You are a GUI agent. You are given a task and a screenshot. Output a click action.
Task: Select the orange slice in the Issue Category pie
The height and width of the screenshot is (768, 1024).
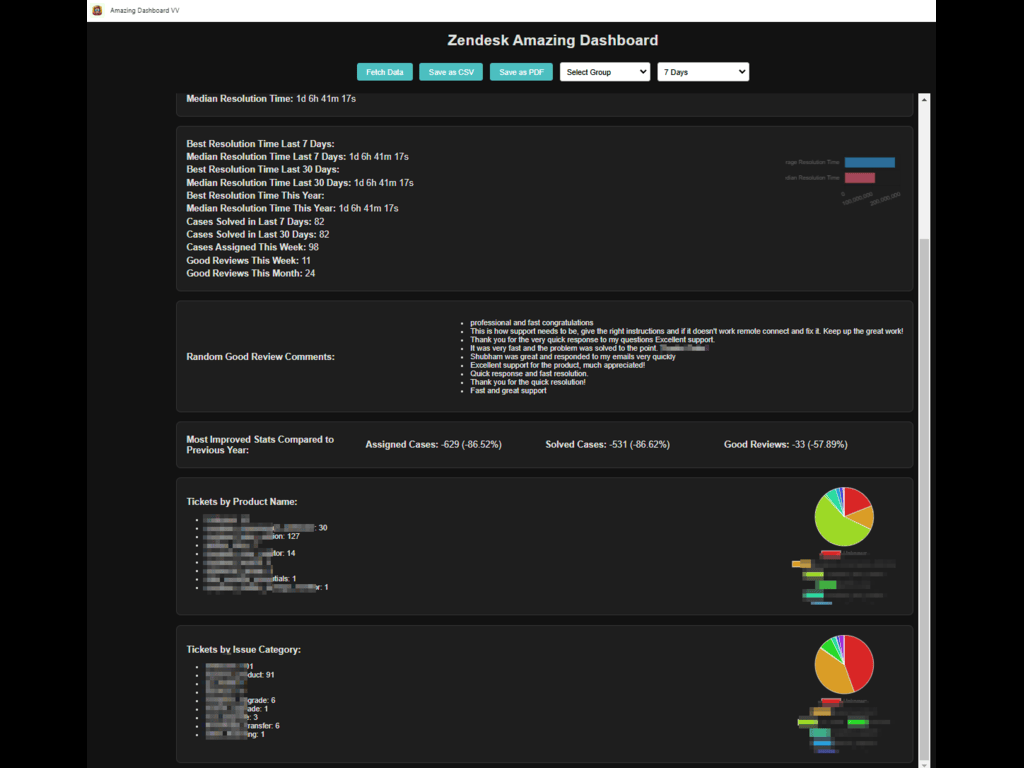click(x=831, y=671)
